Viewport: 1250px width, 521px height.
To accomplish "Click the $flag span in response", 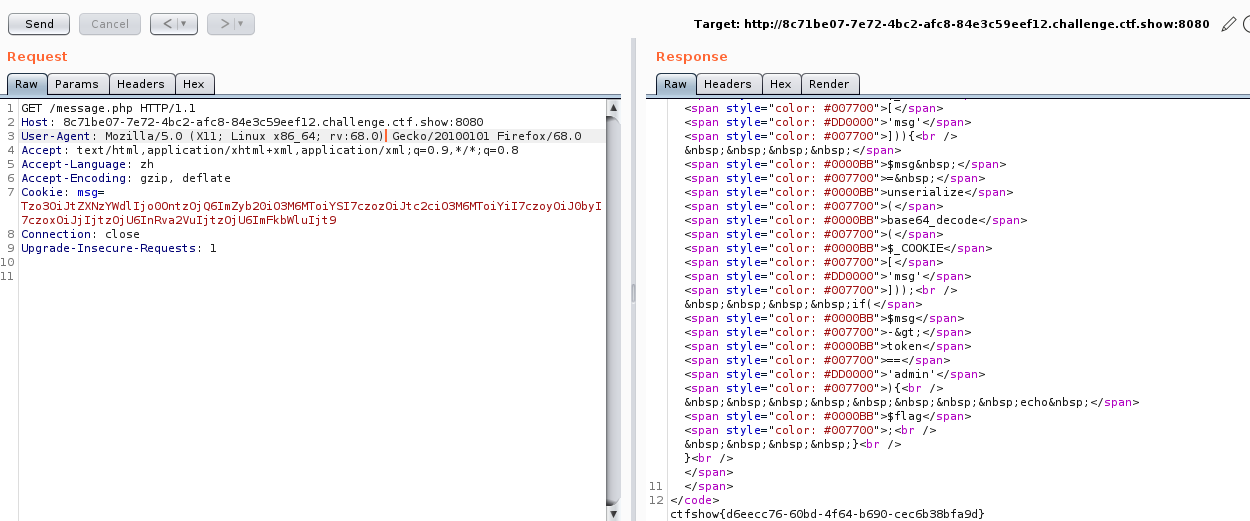I will point(826,416).
